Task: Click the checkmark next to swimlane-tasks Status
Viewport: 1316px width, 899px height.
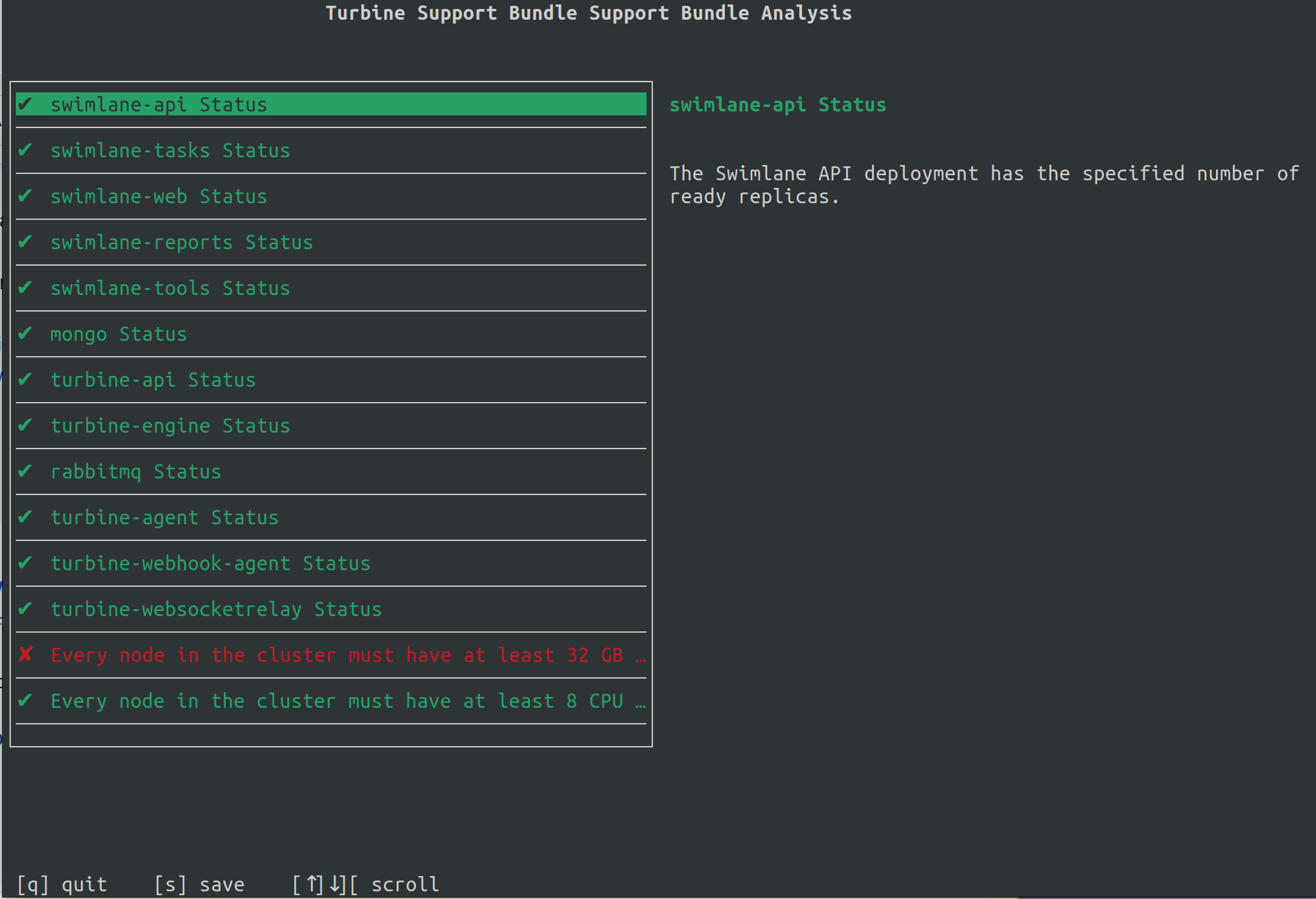Action: click(25, 150)
